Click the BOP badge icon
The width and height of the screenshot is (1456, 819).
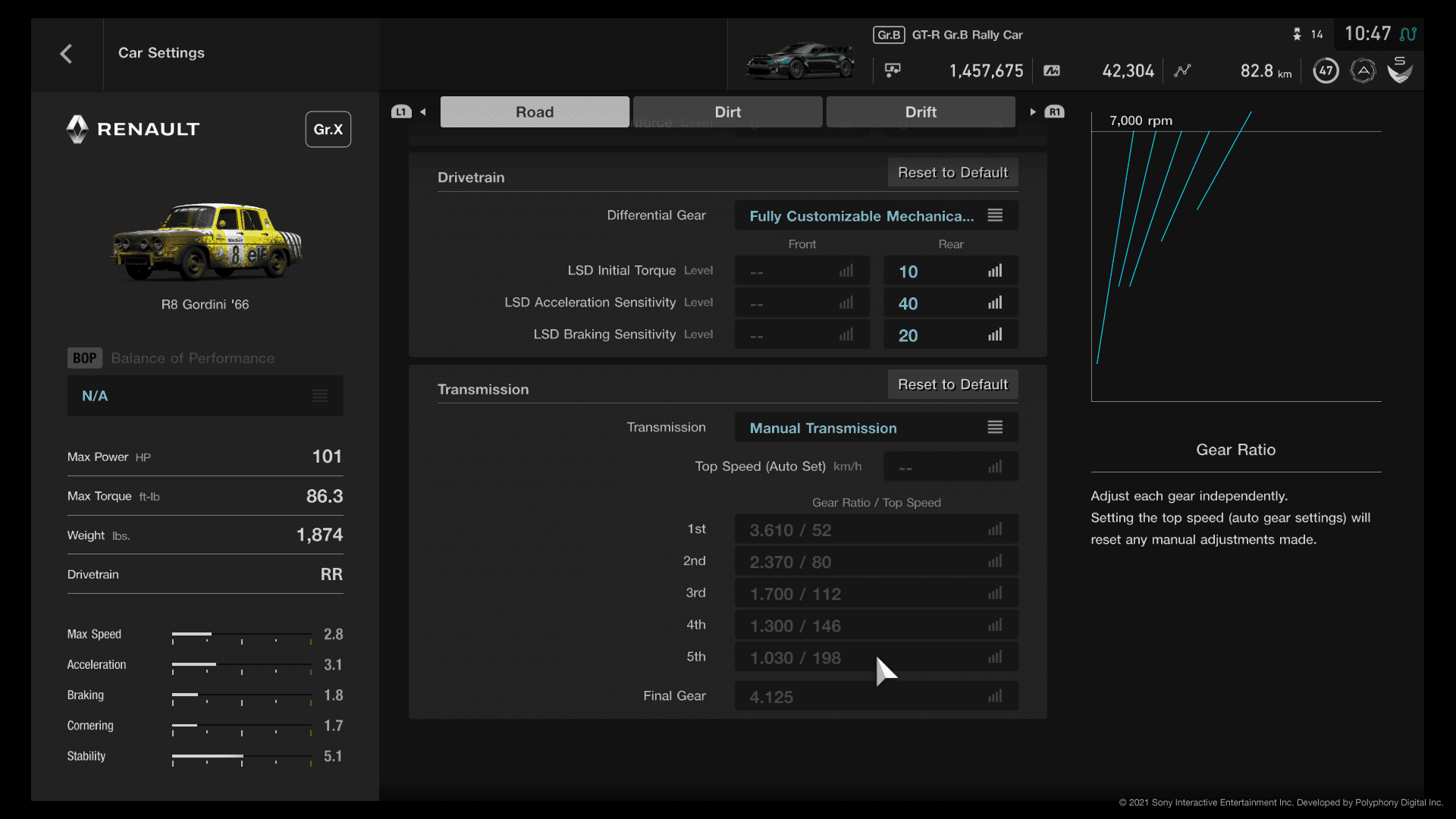tap(84, 358)
